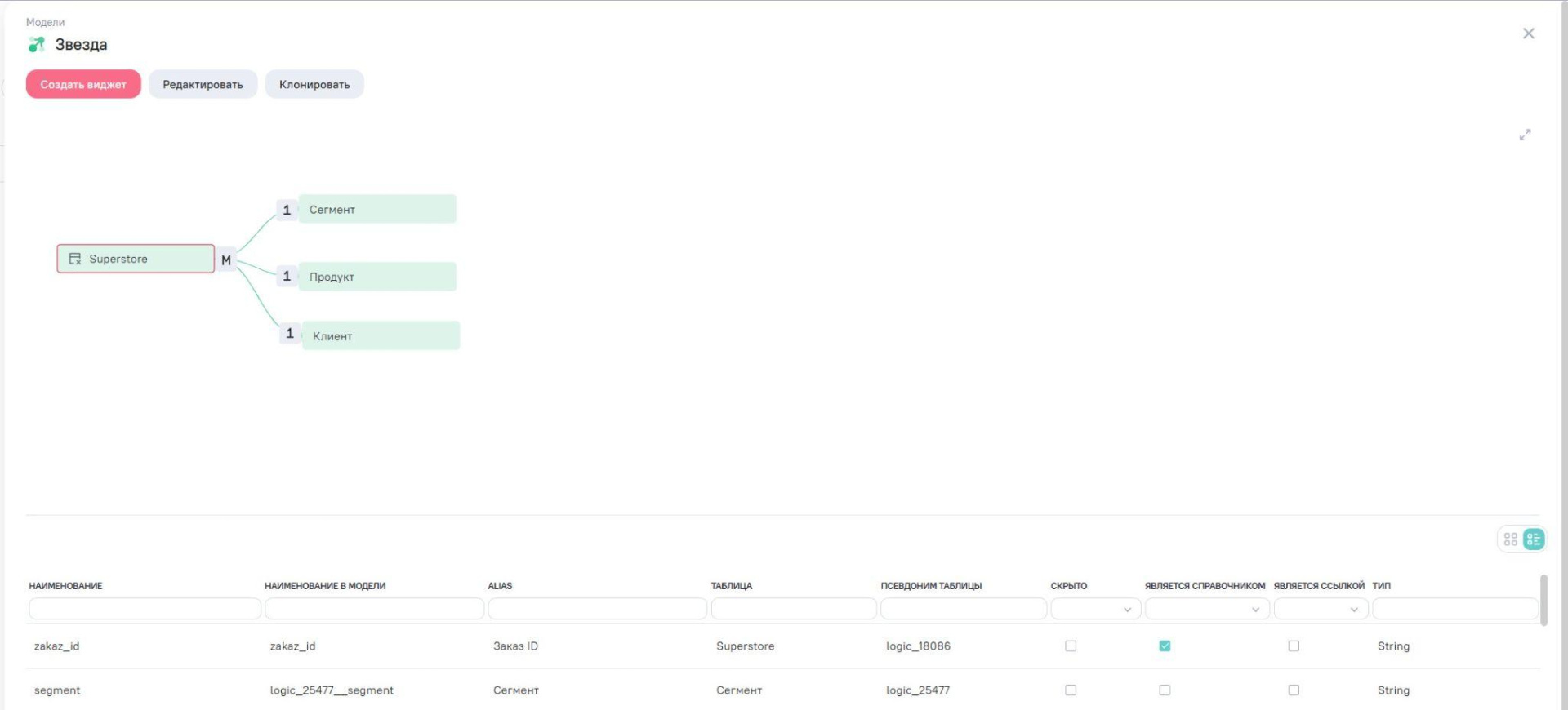Open Является ссылкой filter dropdown

click(1320, 610)
